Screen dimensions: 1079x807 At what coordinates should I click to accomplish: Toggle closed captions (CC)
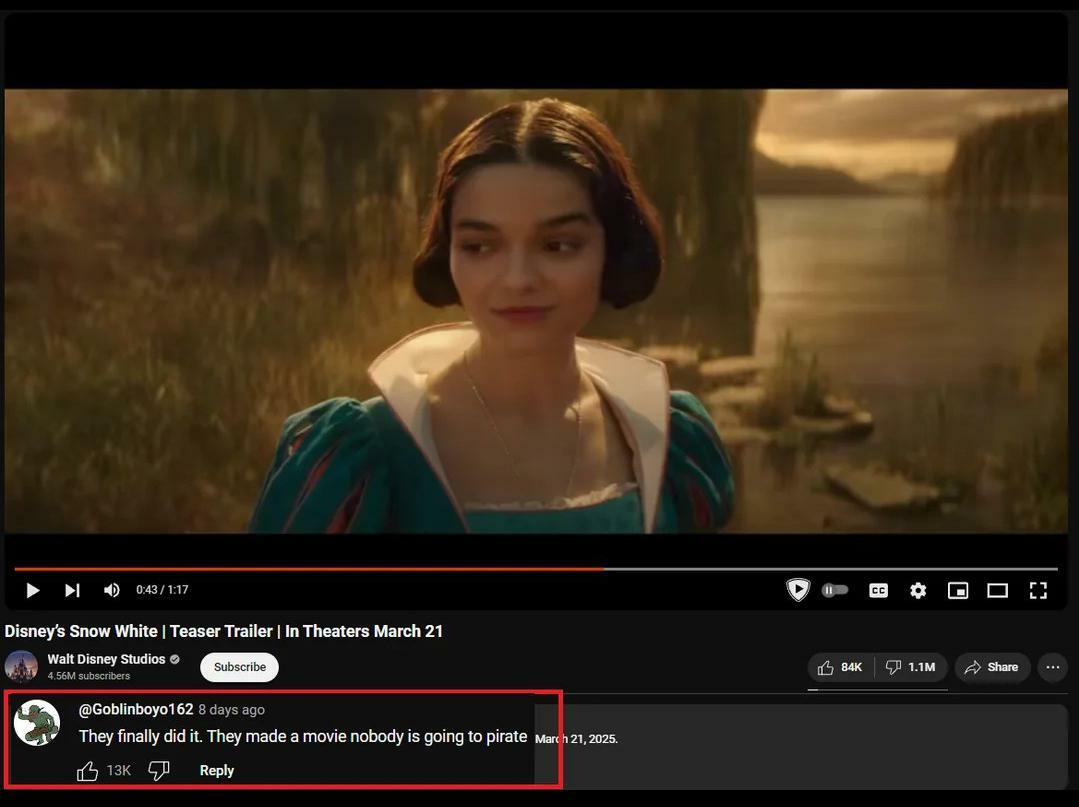[878, 590]
